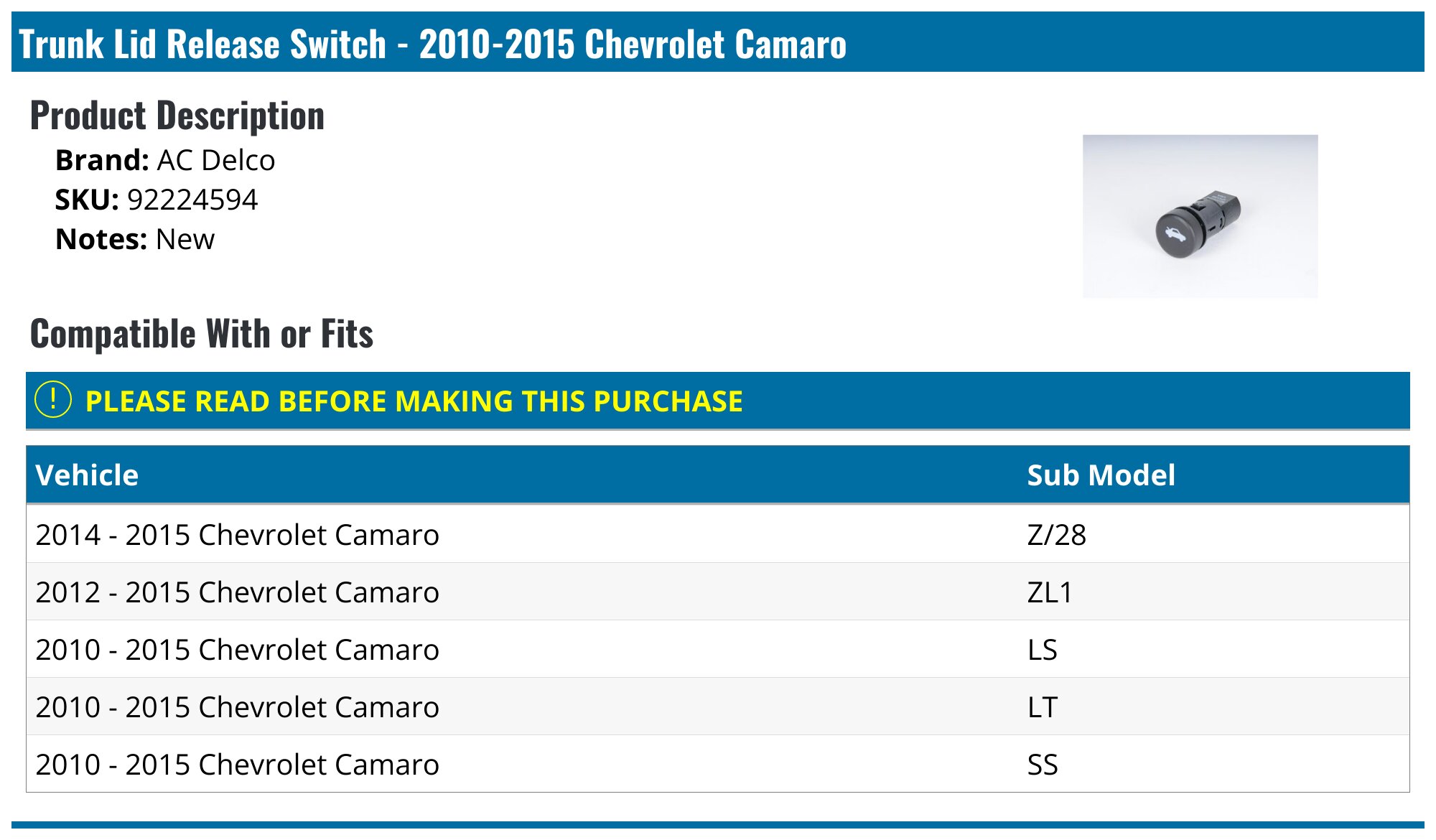This screenshot has height=840, width=1436.
Task: Click the Notes: New text
Action: pyautogui.click(x=135, y=239)
